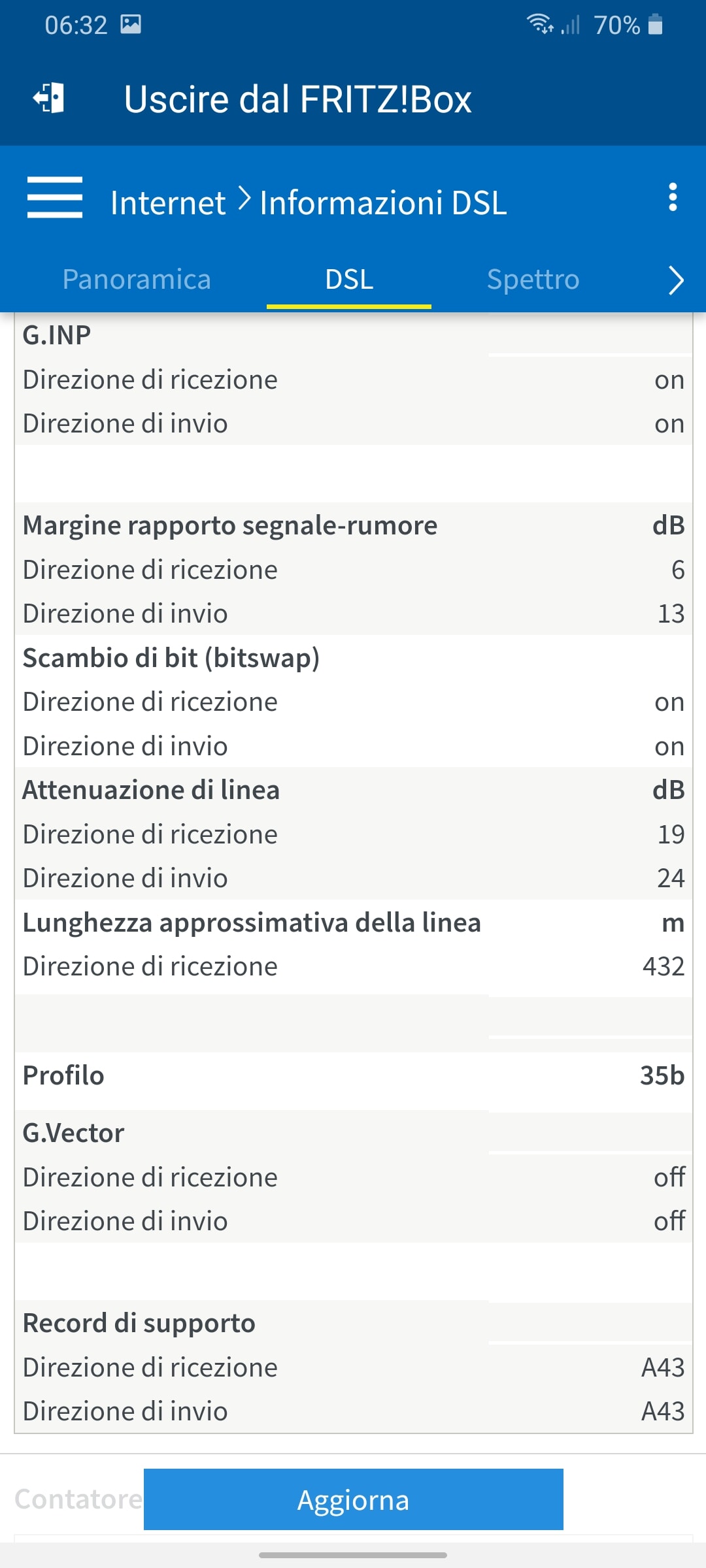
Task: Tap the Profilo 35b value row
Action: (354, 1075)
